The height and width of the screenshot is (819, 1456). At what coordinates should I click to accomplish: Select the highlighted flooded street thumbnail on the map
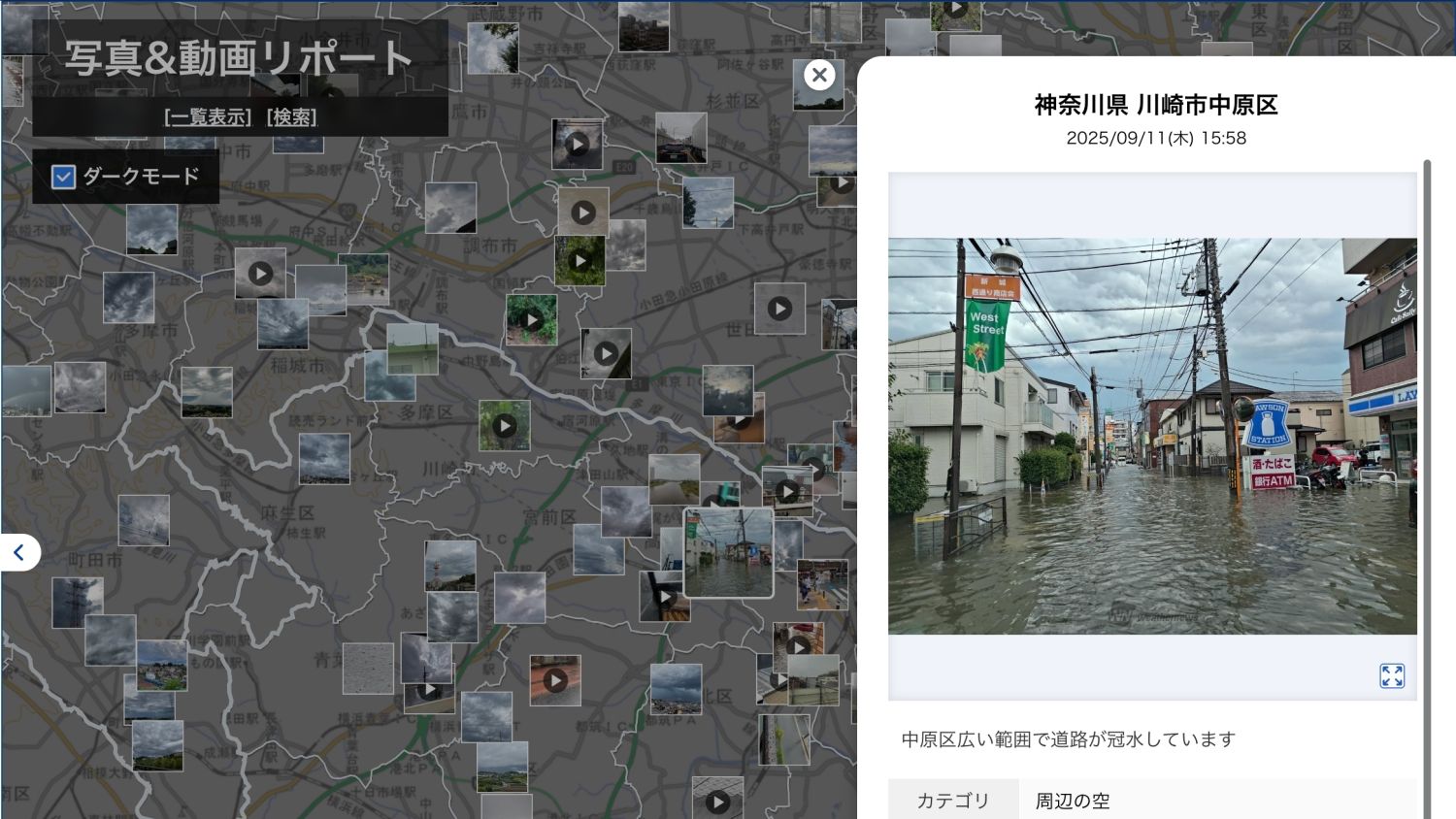tap(728, 552)
